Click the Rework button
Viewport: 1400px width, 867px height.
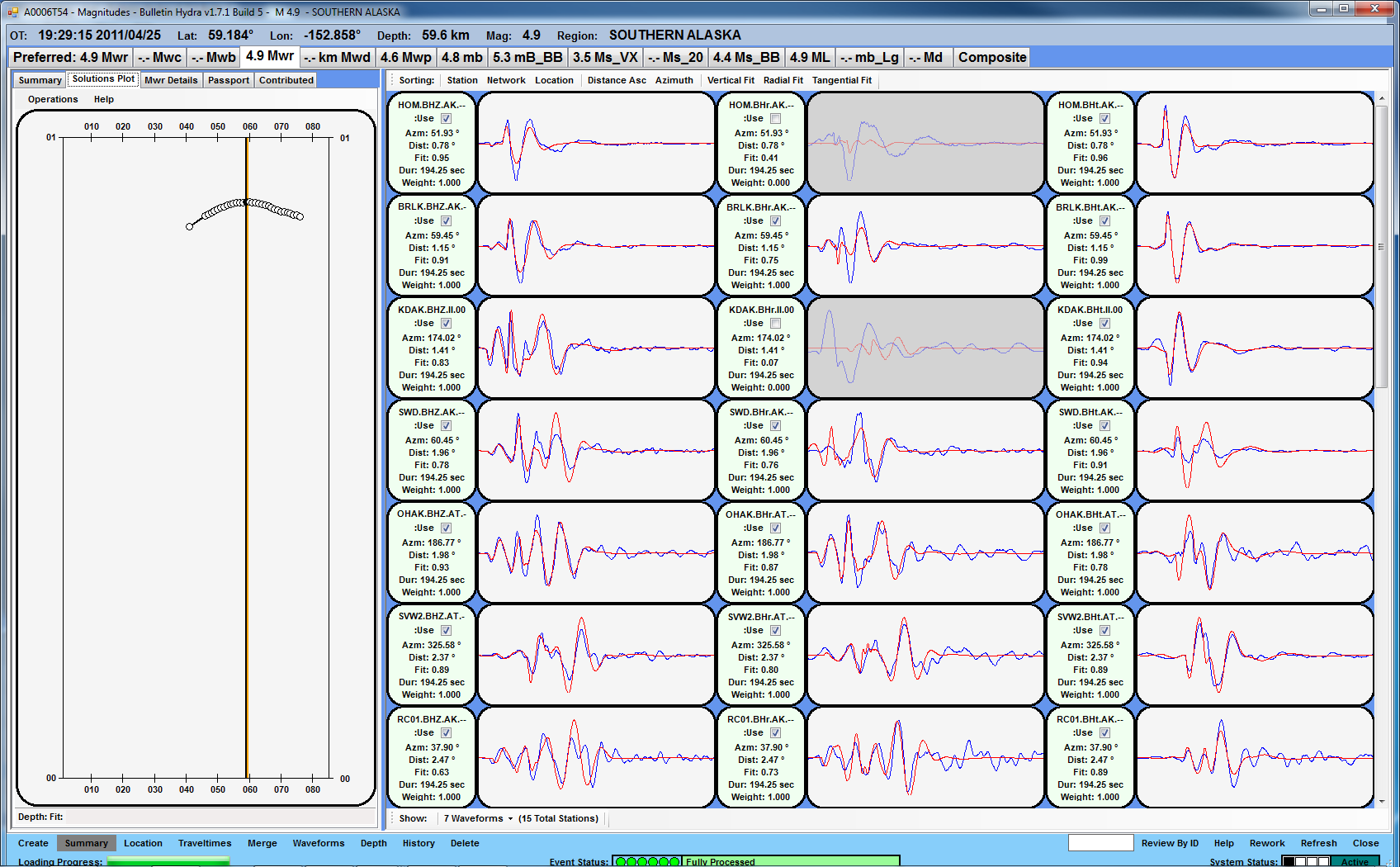tap(1267, 843)
